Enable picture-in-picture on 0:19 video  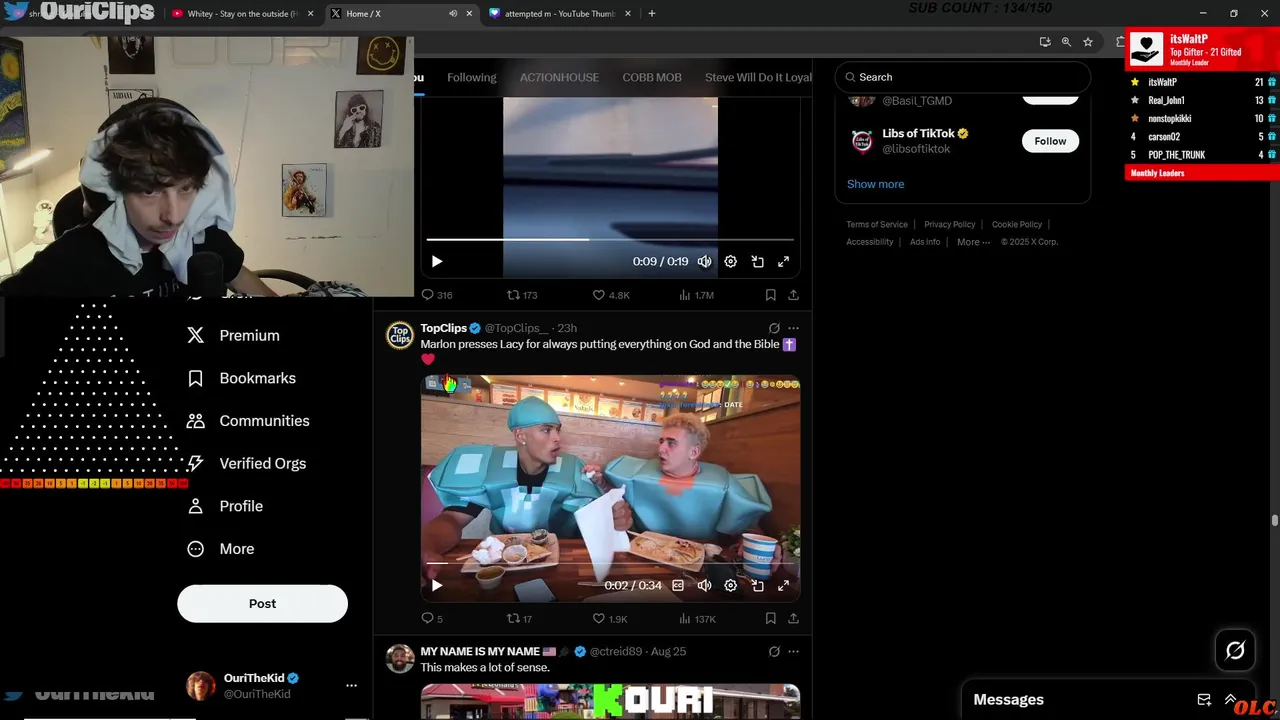[757, 261]
